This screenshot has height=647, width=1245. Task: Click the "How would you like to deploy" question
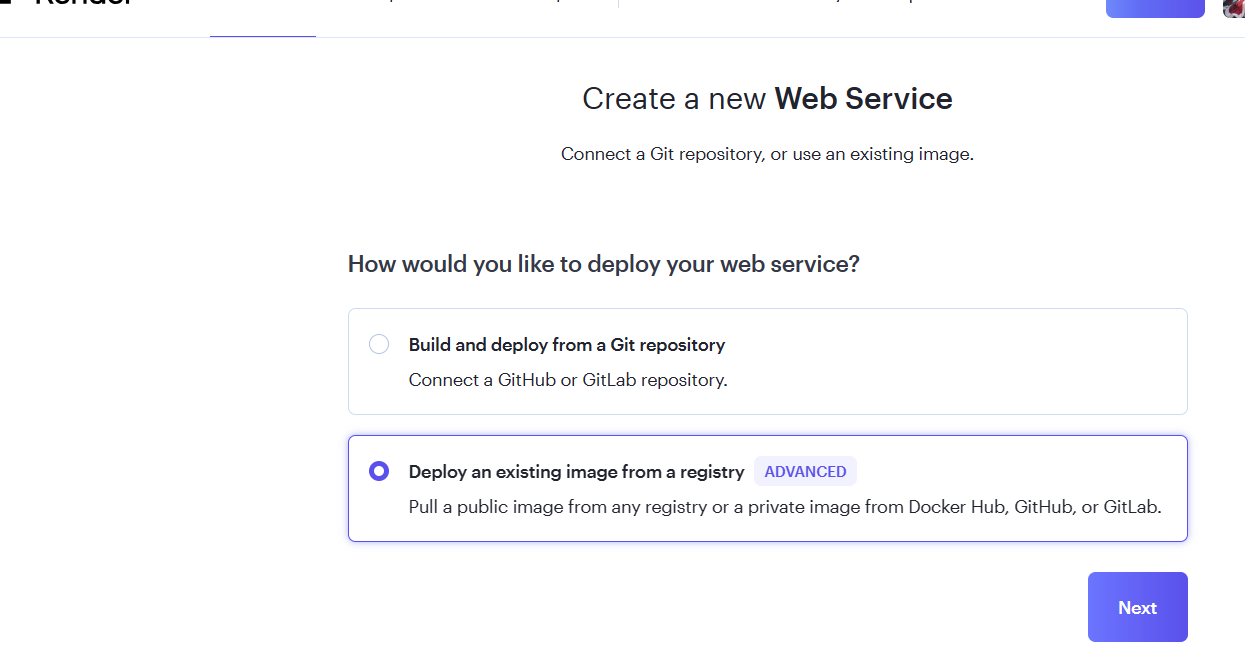[604, 265]
